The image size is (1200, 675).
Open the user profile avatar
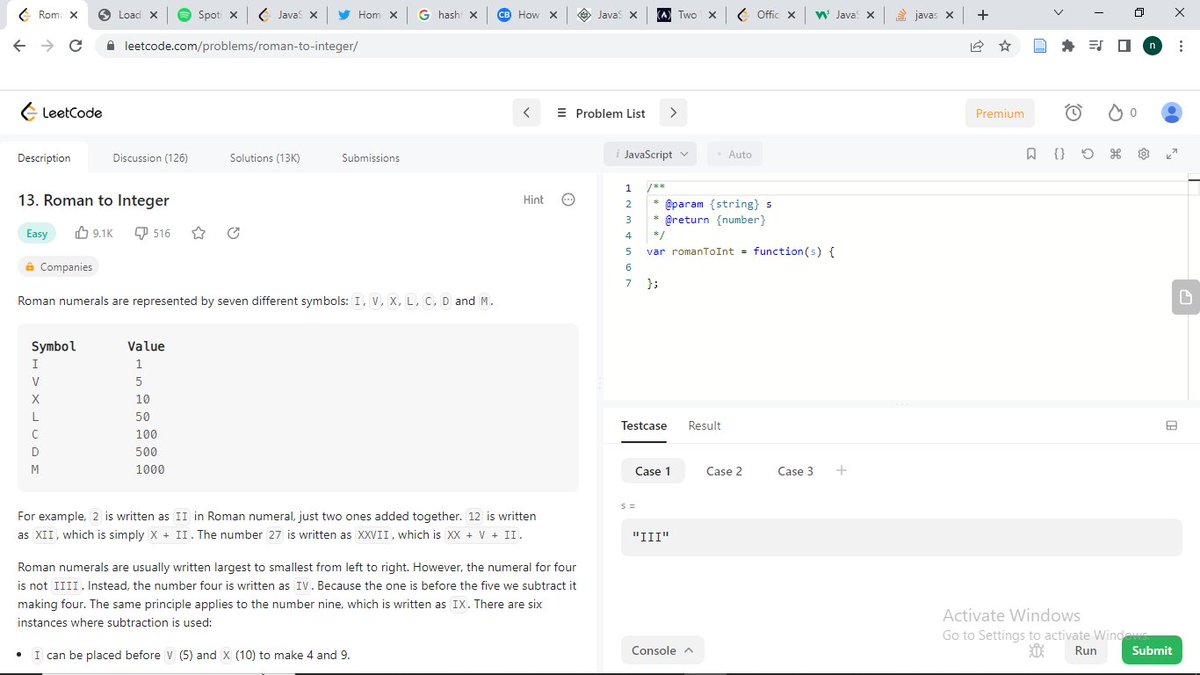click(1172, 113)
